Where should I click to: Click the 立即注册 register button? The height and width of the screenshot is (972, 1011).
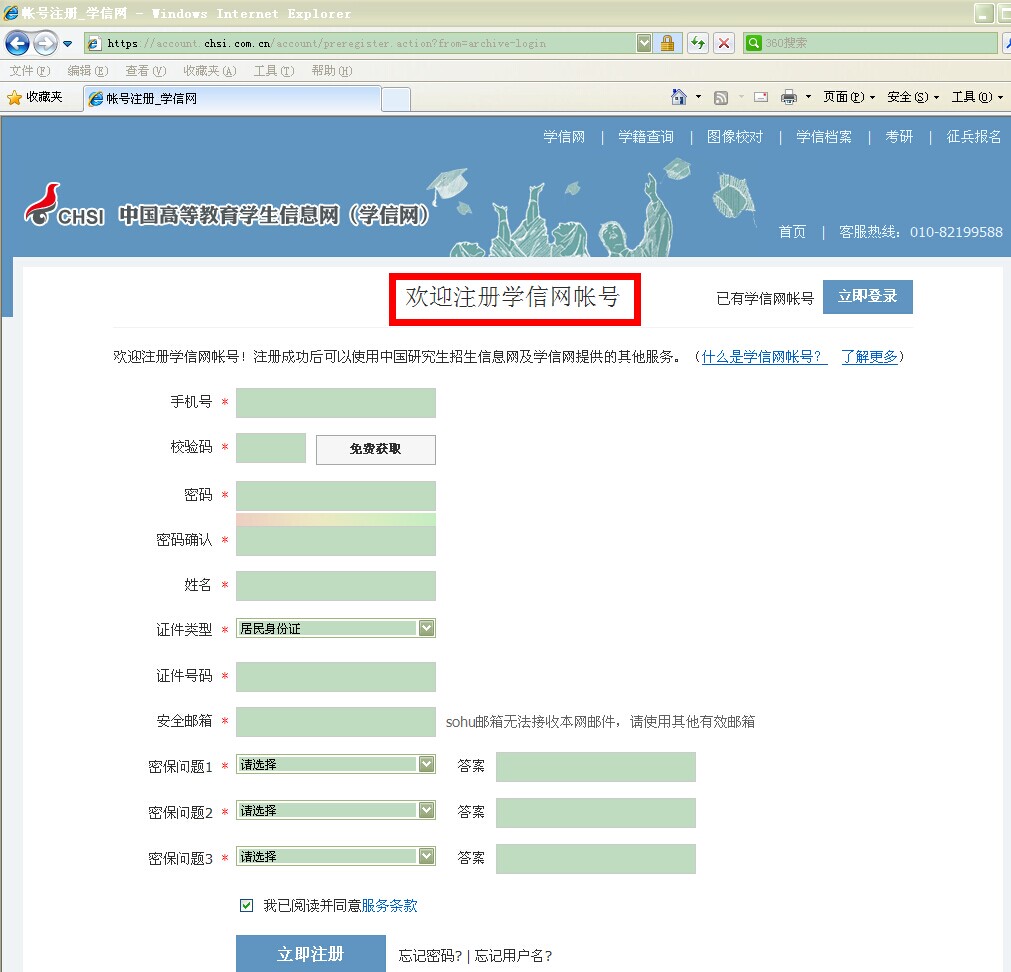[x=311, y=953]
